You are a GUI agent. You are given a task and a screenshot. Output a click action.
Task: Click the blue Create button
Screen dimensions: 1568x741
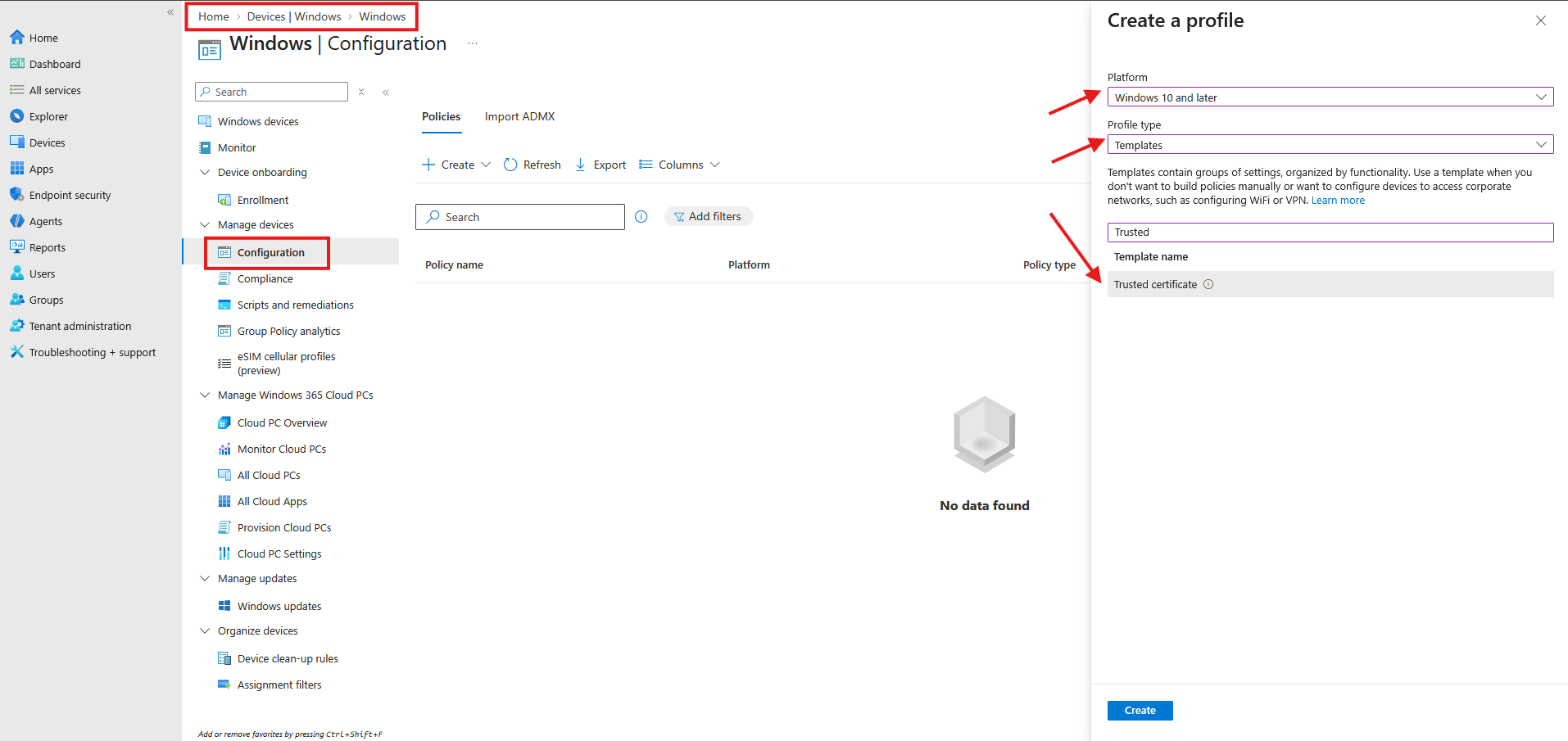click(x=1140, y=710)
